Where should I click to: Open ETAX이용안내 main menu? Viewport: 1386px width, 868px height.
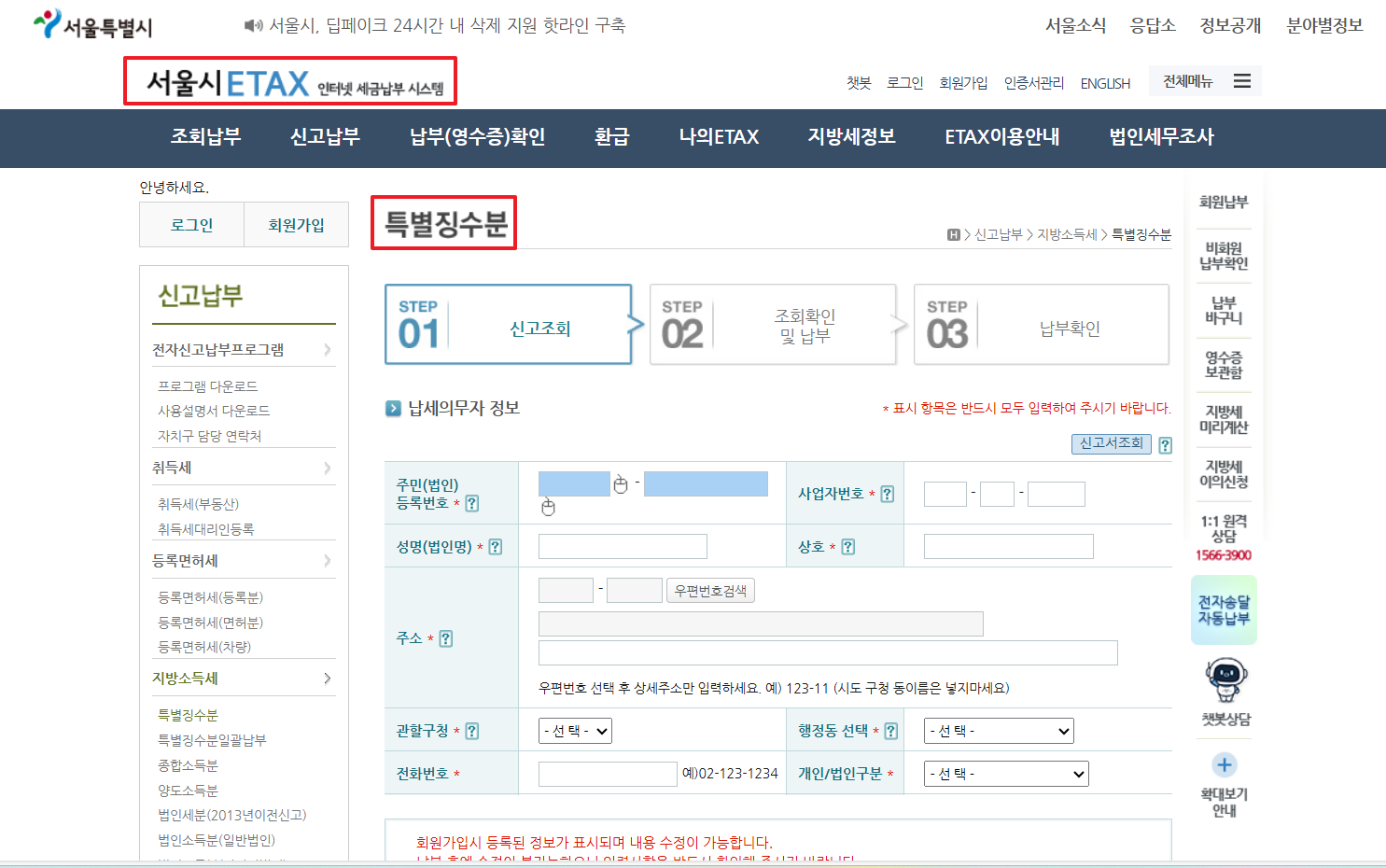1001,137
